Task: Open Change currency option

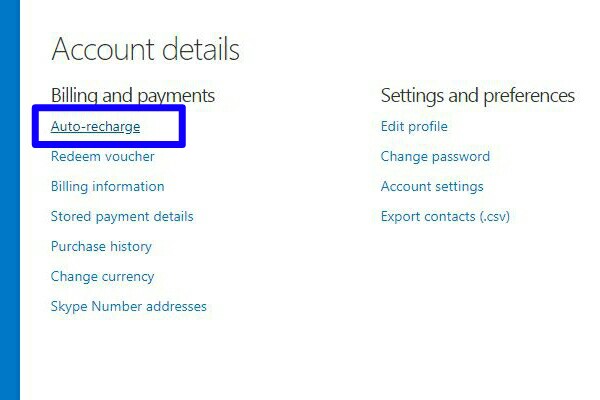Action: tap(102, 276)
